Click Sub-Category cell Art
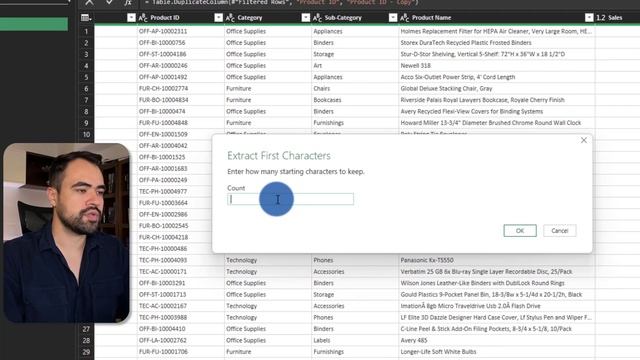640x360 pixels. (x=318, y=66)
